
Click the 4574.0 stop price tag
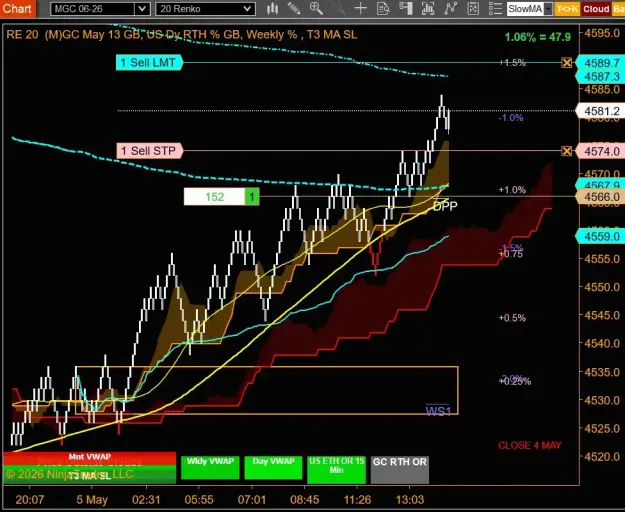tap(601, 151)
